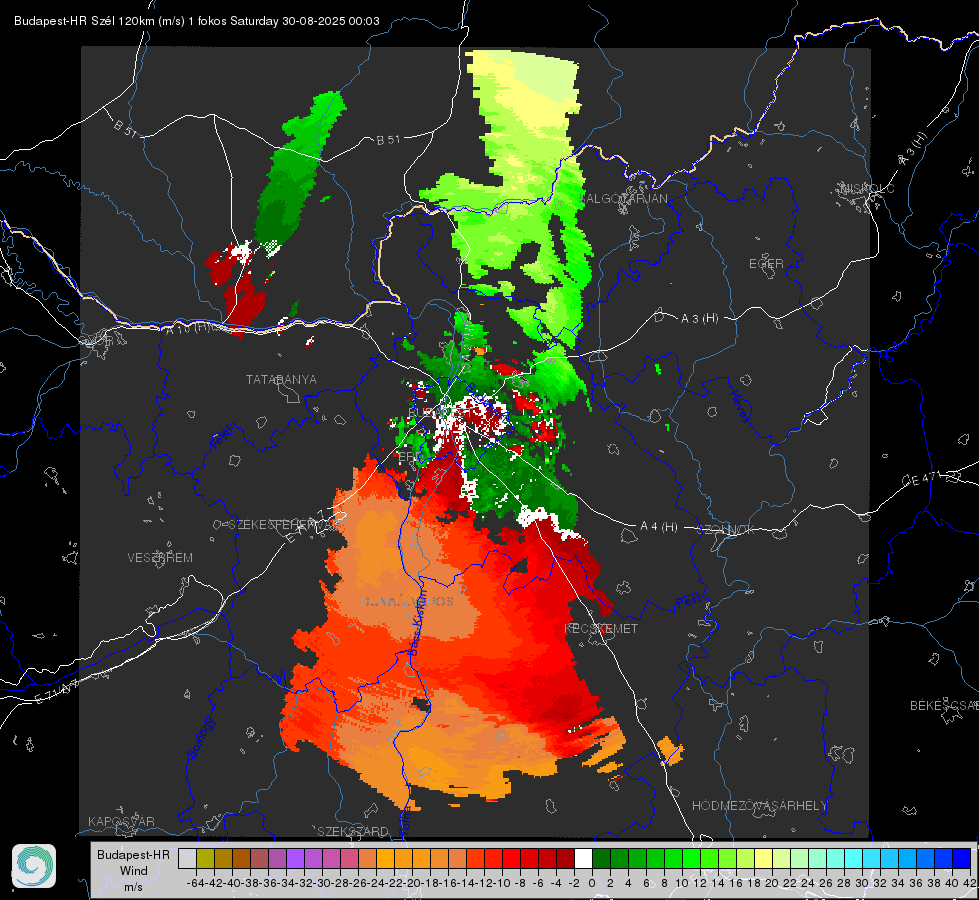Click the blue Somogy county label
Screen dimensions: 979x900
[200, 738]
